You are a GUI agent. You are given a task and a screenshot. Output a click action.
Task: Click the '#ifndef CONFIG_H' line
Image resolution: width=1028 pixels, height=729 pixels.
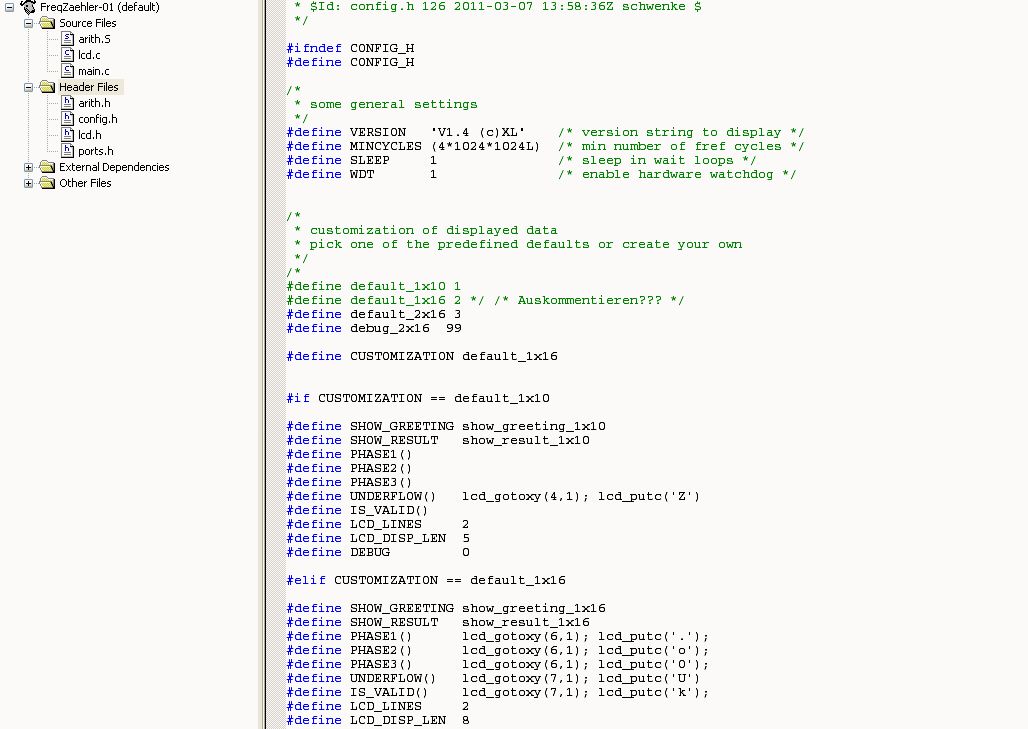click(x=350, y=49)
